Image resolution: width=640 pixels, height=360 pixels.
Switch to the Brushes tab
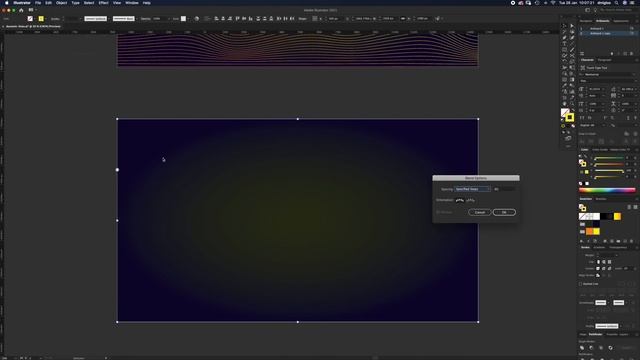pos(601,199)
